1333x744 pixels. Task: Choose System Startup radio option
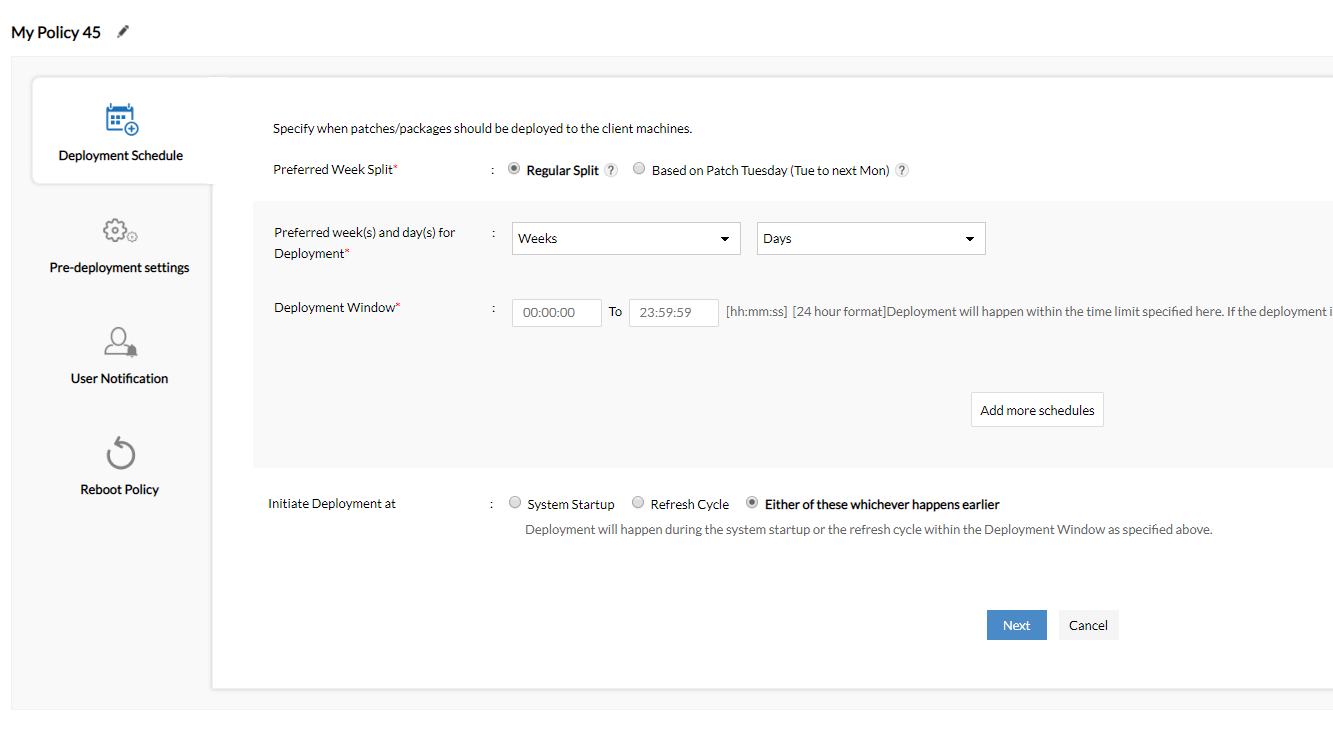[x=515, y=503]
